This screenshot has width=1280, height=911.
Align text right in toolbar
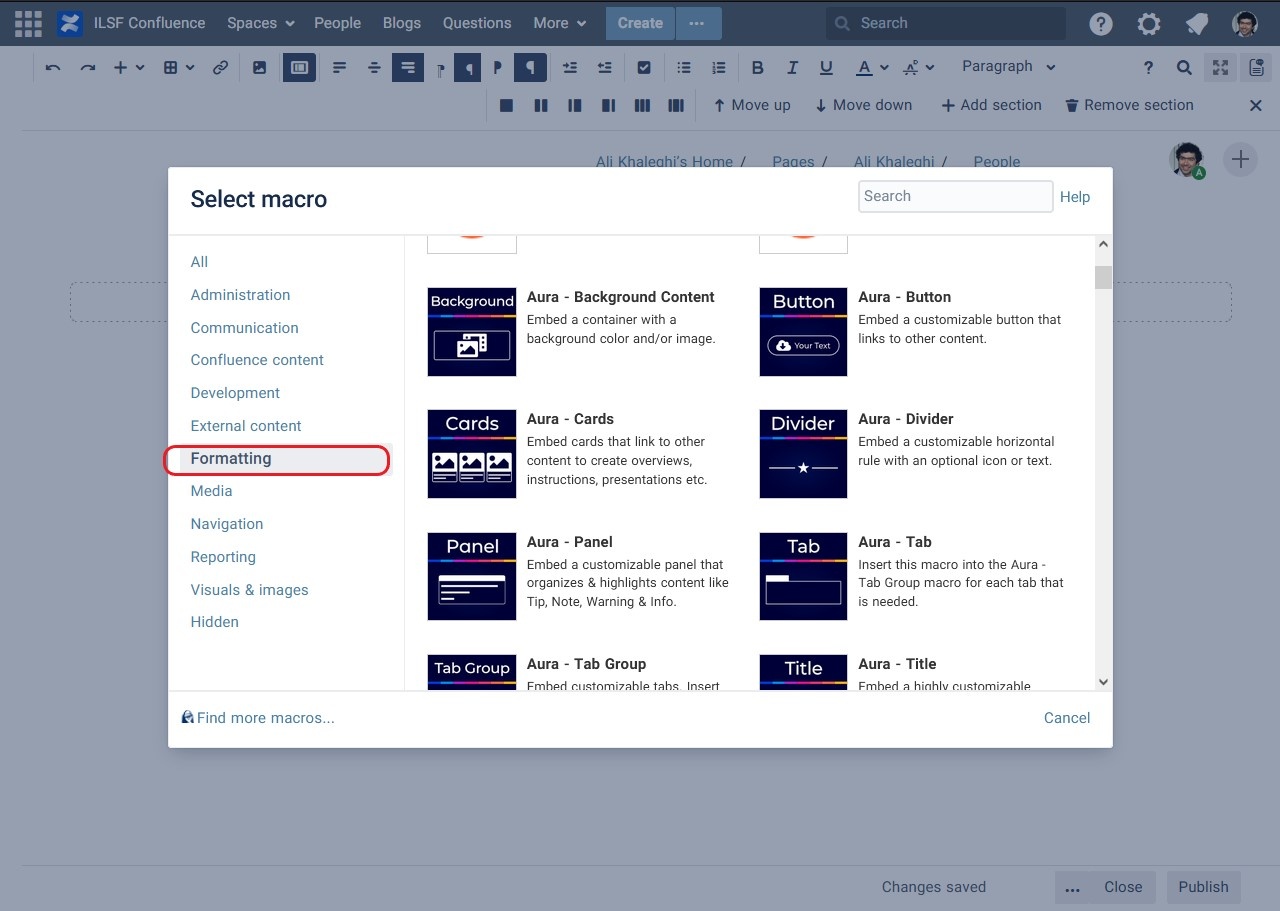407,68
